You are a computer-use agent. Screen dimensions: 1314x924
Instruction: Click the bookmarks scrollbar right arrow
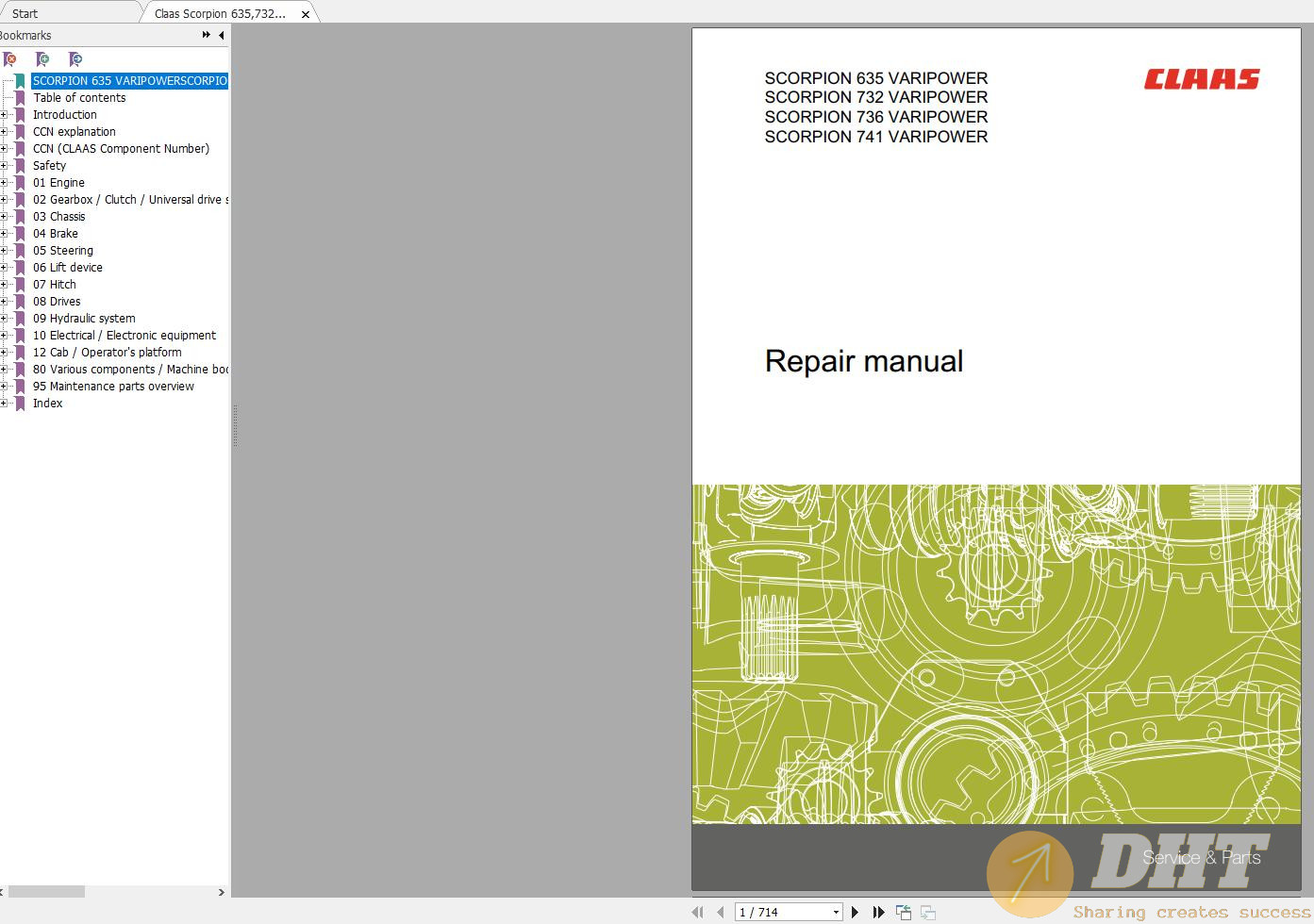pyautogui.click(x=222, y=892)
